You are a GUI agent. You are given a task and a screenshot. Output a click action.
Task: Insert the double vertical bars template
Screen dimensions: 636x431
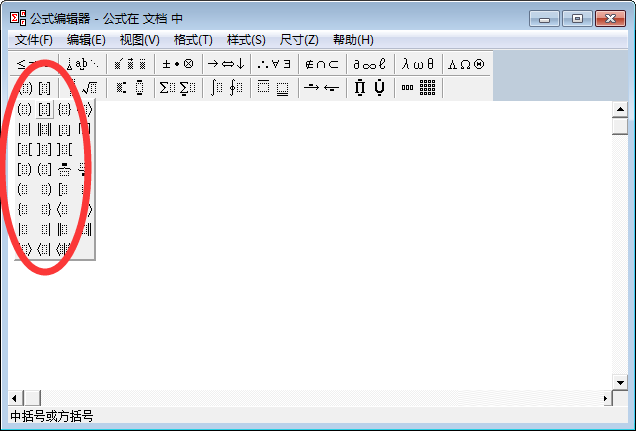tap(44, 129)
